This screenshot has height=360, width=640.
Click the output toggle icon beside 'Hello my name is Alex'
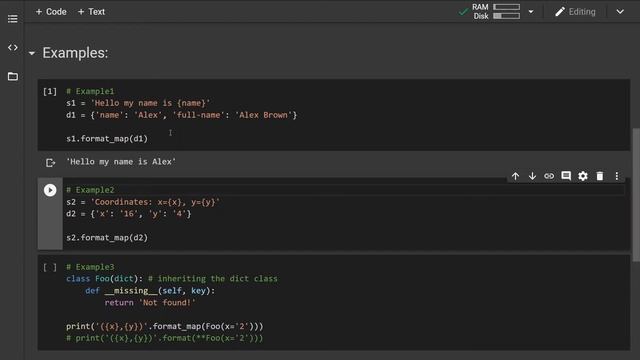coord(50,163)
